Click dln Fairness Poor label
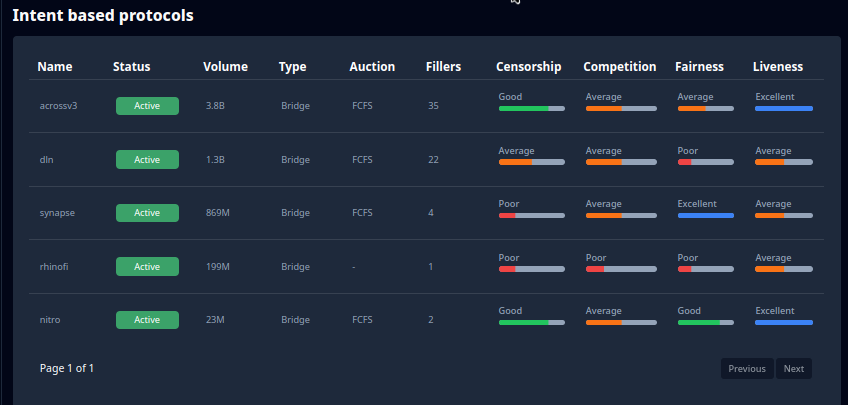The image size is (848, 405). [x=688, y=150]
